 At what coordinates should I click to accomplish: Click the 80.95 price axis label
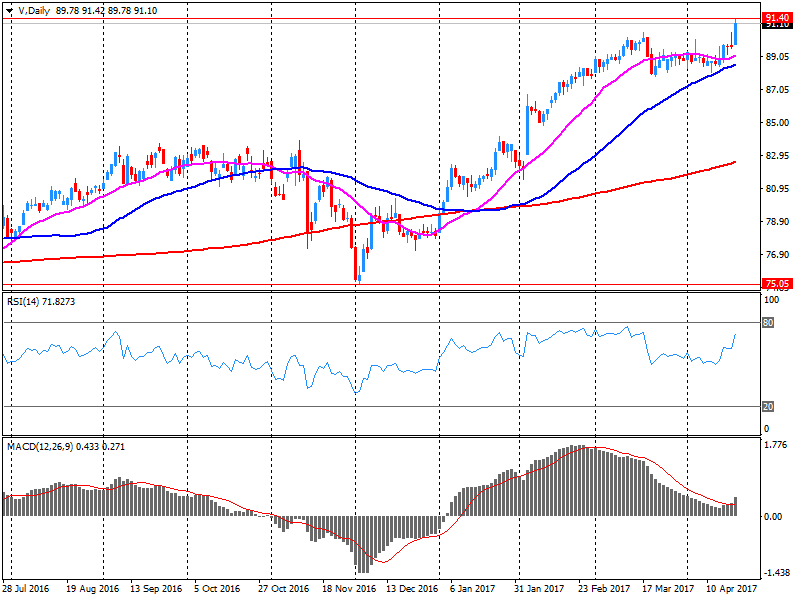pos(776,189)
